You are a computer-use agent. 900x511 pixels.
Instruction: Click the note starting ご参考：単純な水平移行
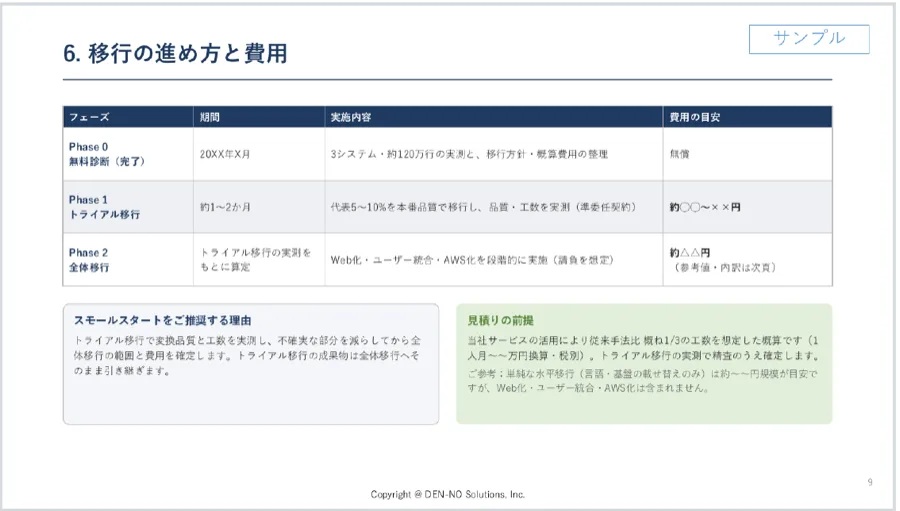642,381
